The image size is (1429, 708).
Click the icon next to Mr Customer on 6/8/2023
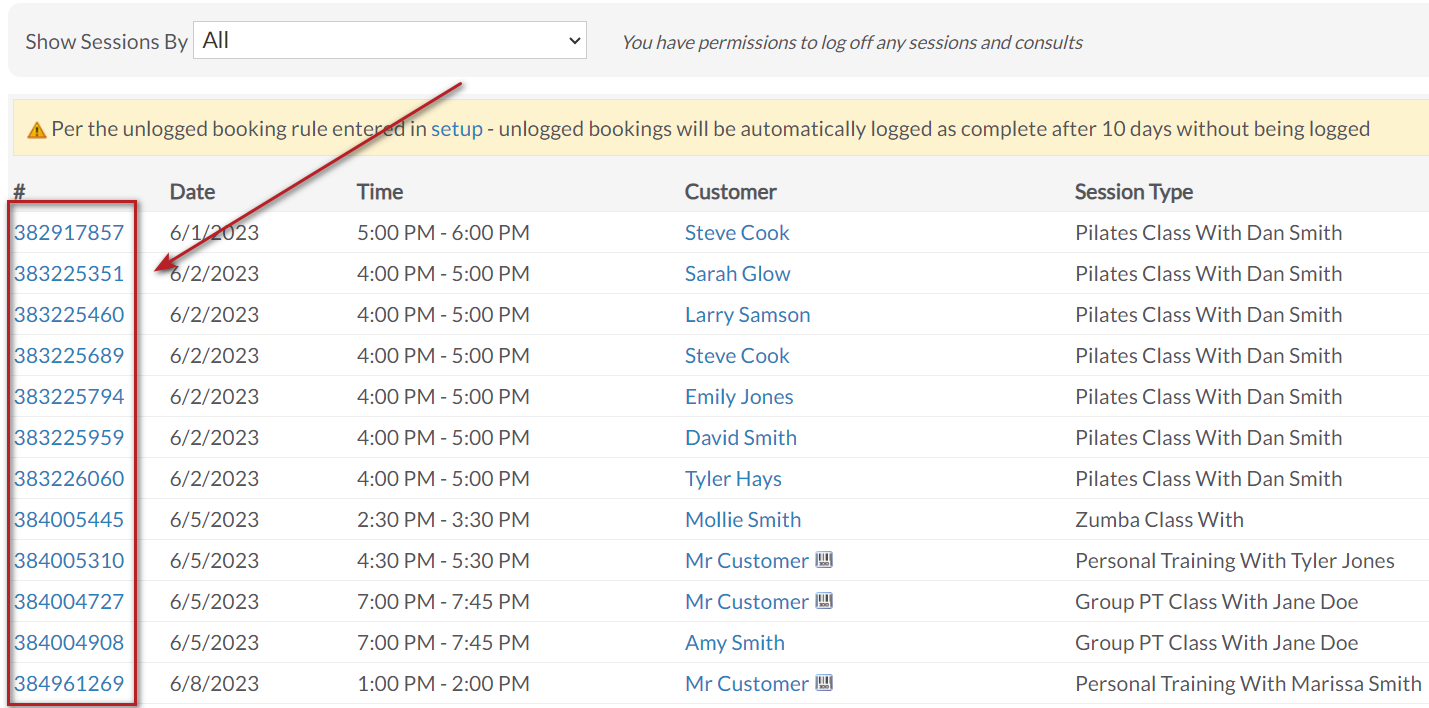(x=824, y=683)
